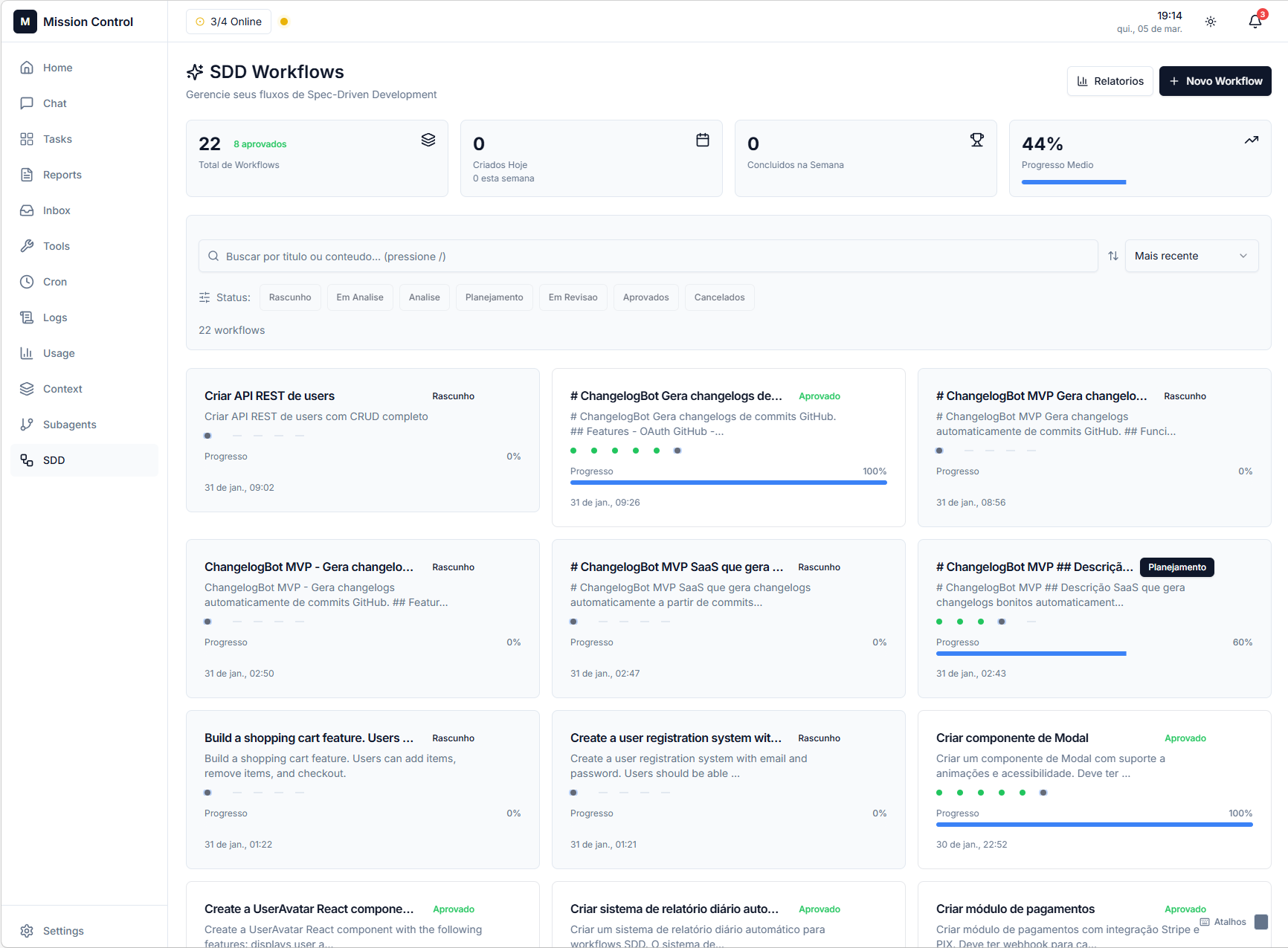This screenshot has width=1288, height=948.
Task: Click the status filter settings icon
Action: coord(205,297)
